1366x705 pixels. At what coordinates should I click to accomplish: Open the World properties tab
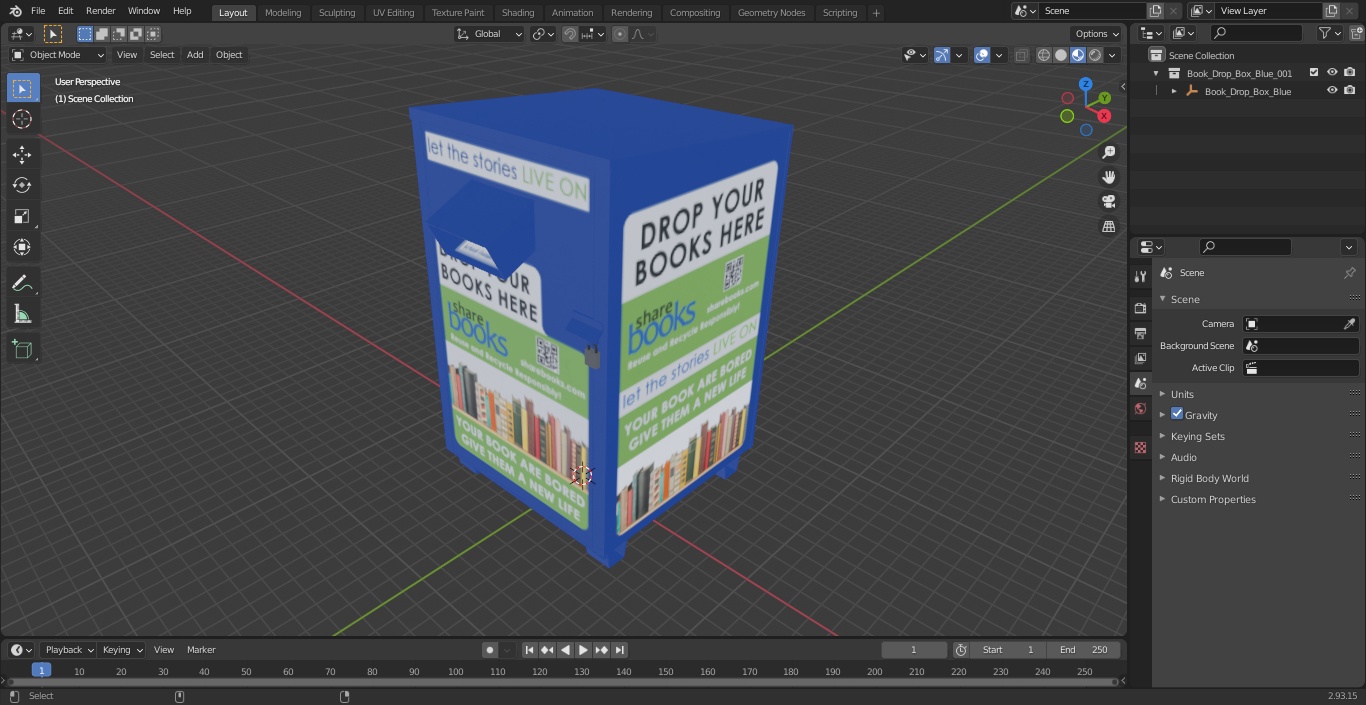coord(1140,408)
